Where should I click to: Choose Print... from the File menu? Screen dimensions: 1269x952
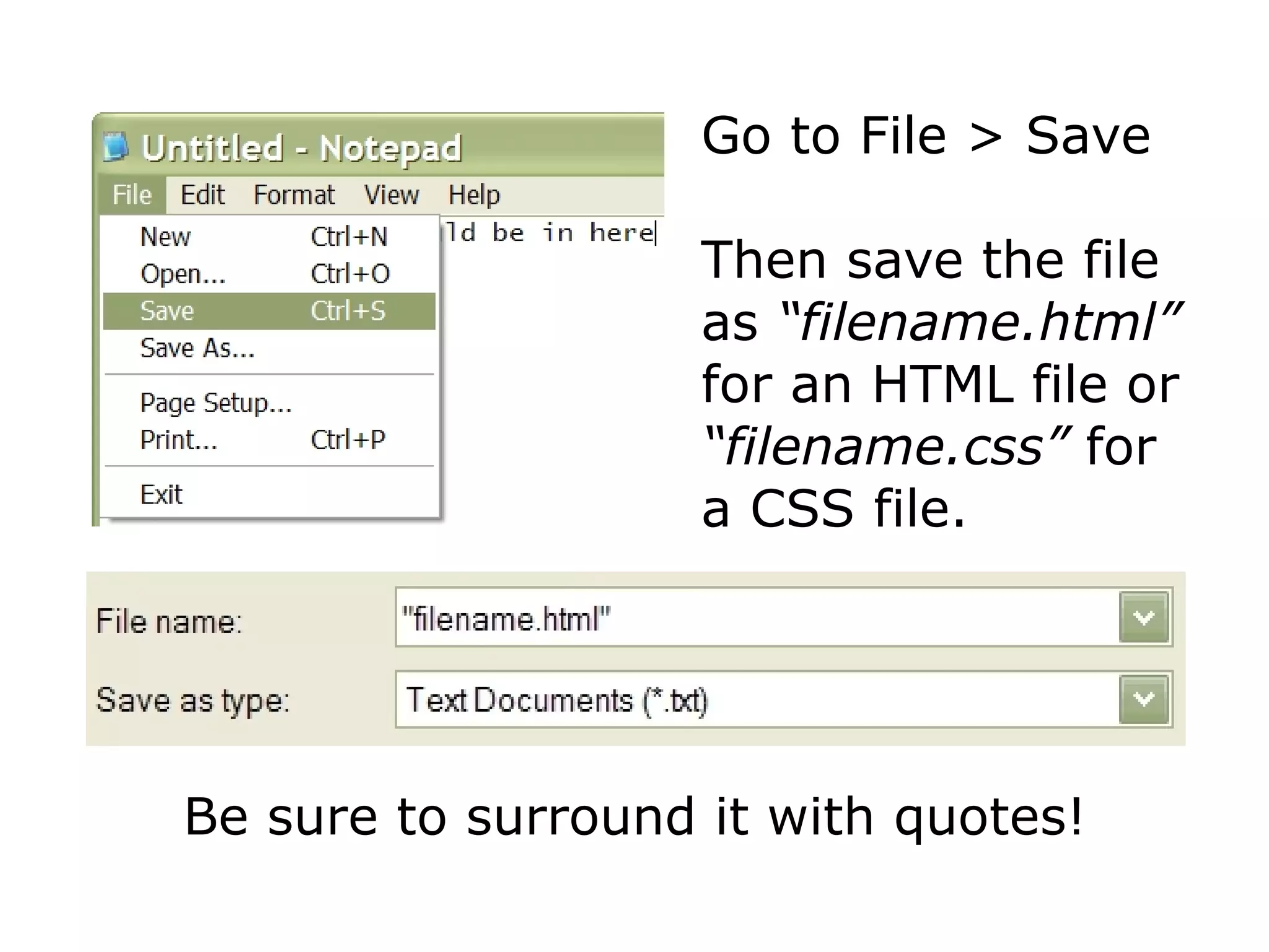click(269, 440)
